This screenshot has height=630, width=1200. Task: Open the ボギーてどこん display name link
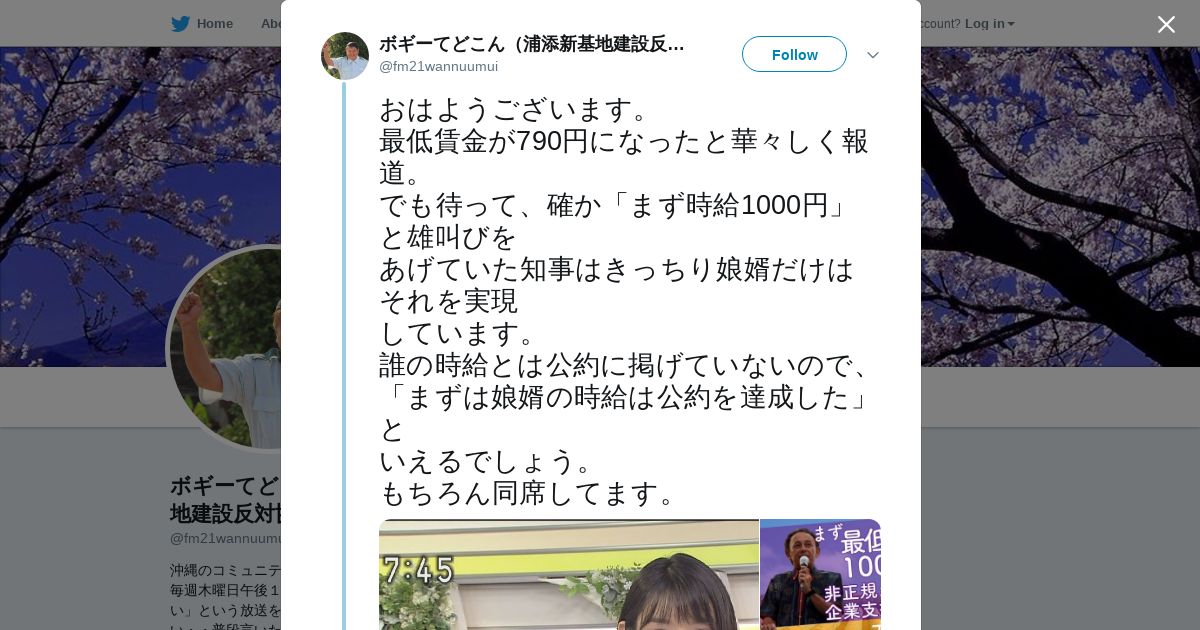tap(532, 44)
